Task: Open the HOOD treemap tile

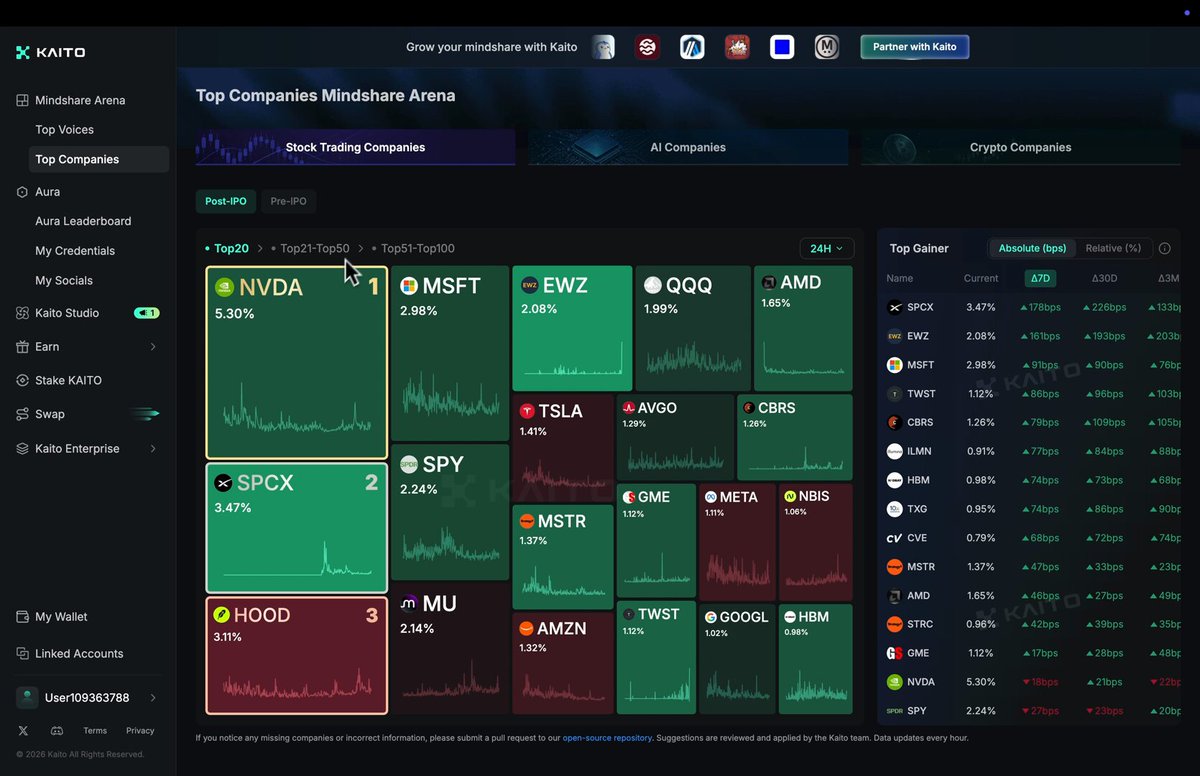Action: tap(296, 655)
